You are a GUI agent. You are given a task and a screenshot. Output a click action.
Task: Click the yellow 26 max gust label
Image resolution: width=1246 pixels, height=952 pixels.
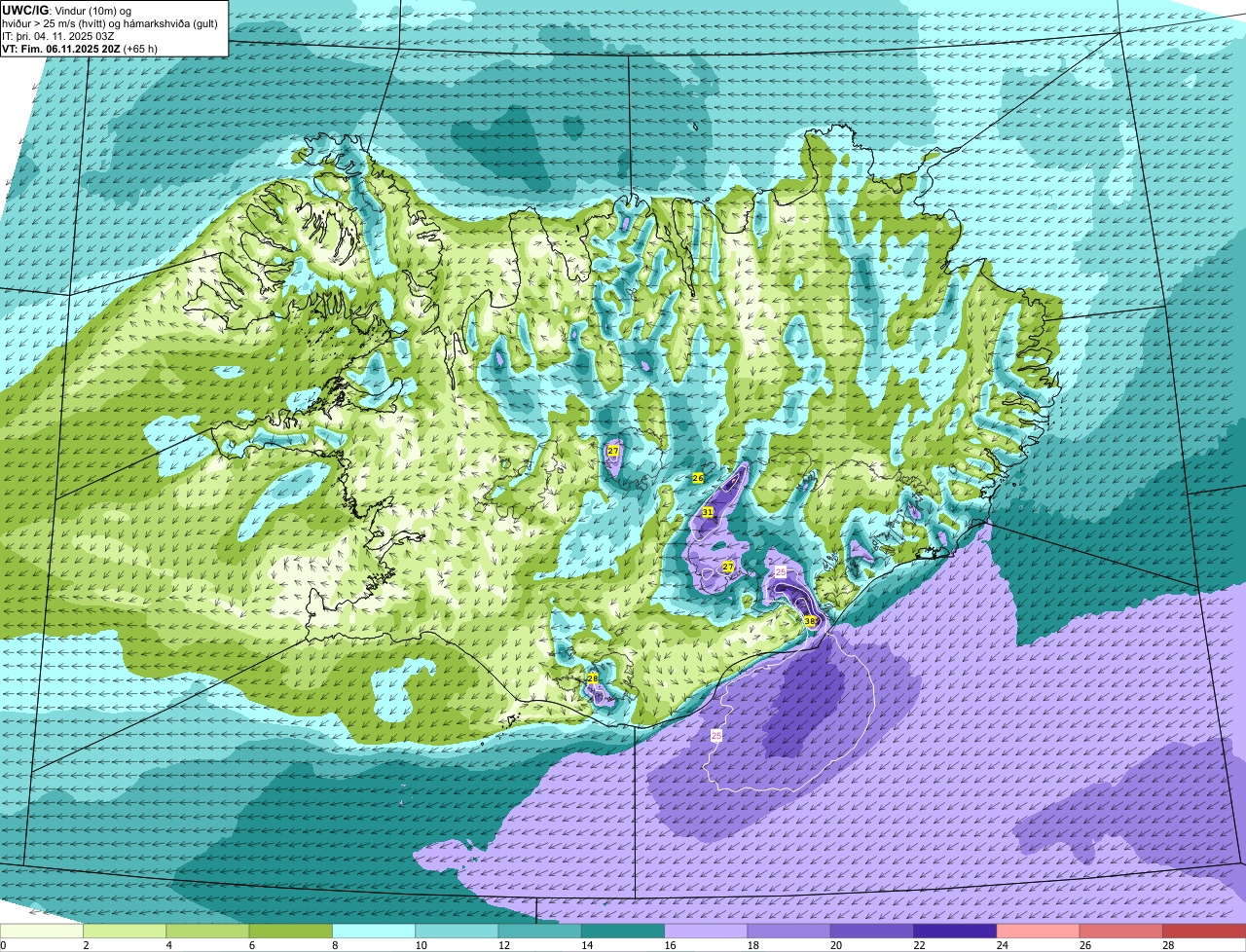pyautogui.click(x=698, y=478)
